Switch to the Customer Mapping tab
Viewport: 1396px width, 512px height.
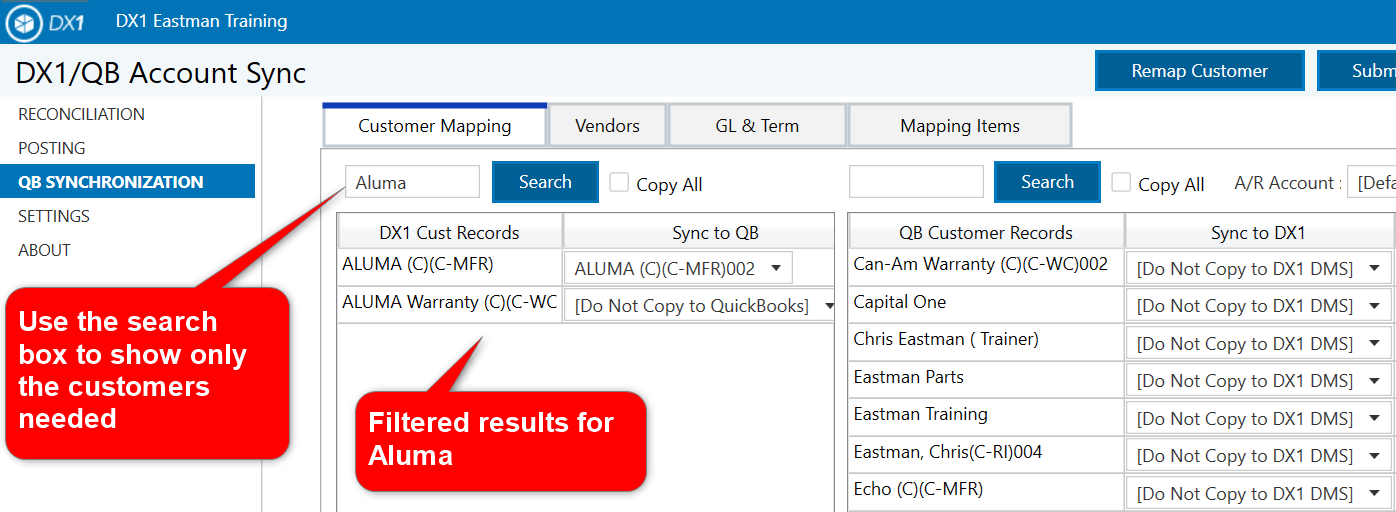point(435,126)
